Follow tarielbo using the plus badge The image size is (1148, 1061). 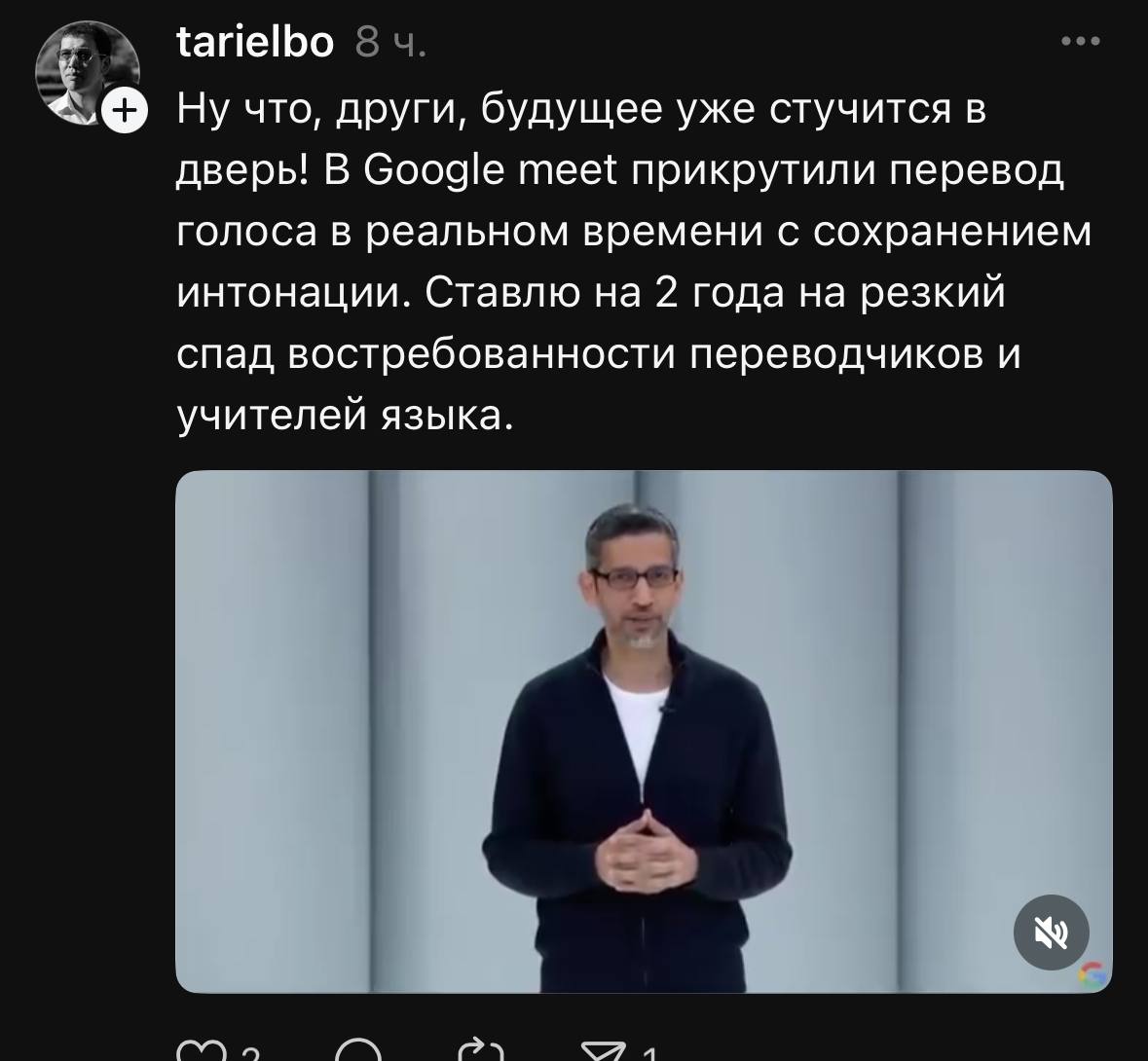coord(126,111)
